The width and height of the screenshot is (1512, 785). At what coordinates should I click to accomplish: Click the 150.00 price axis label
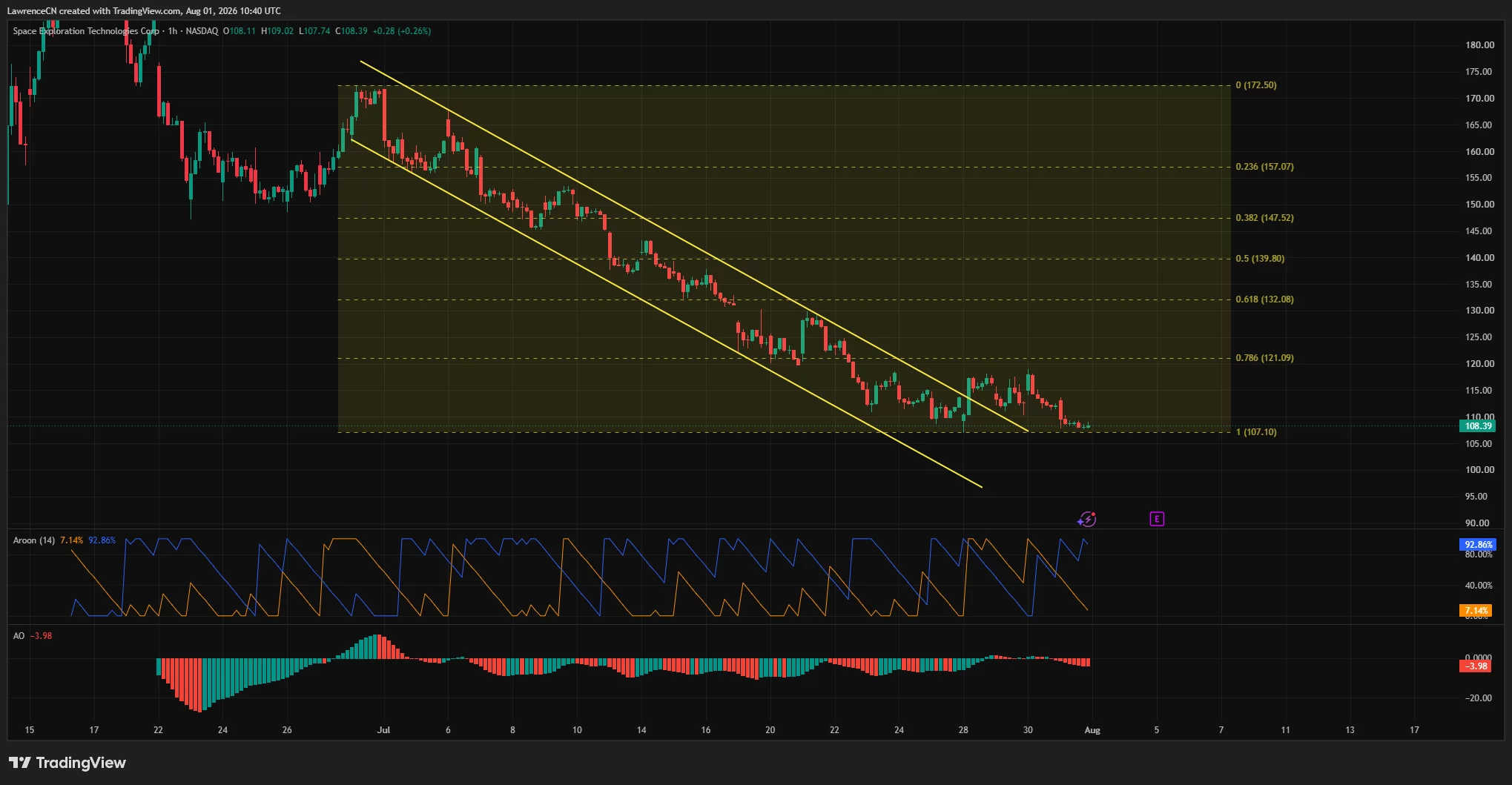[x=1479, y=205]
